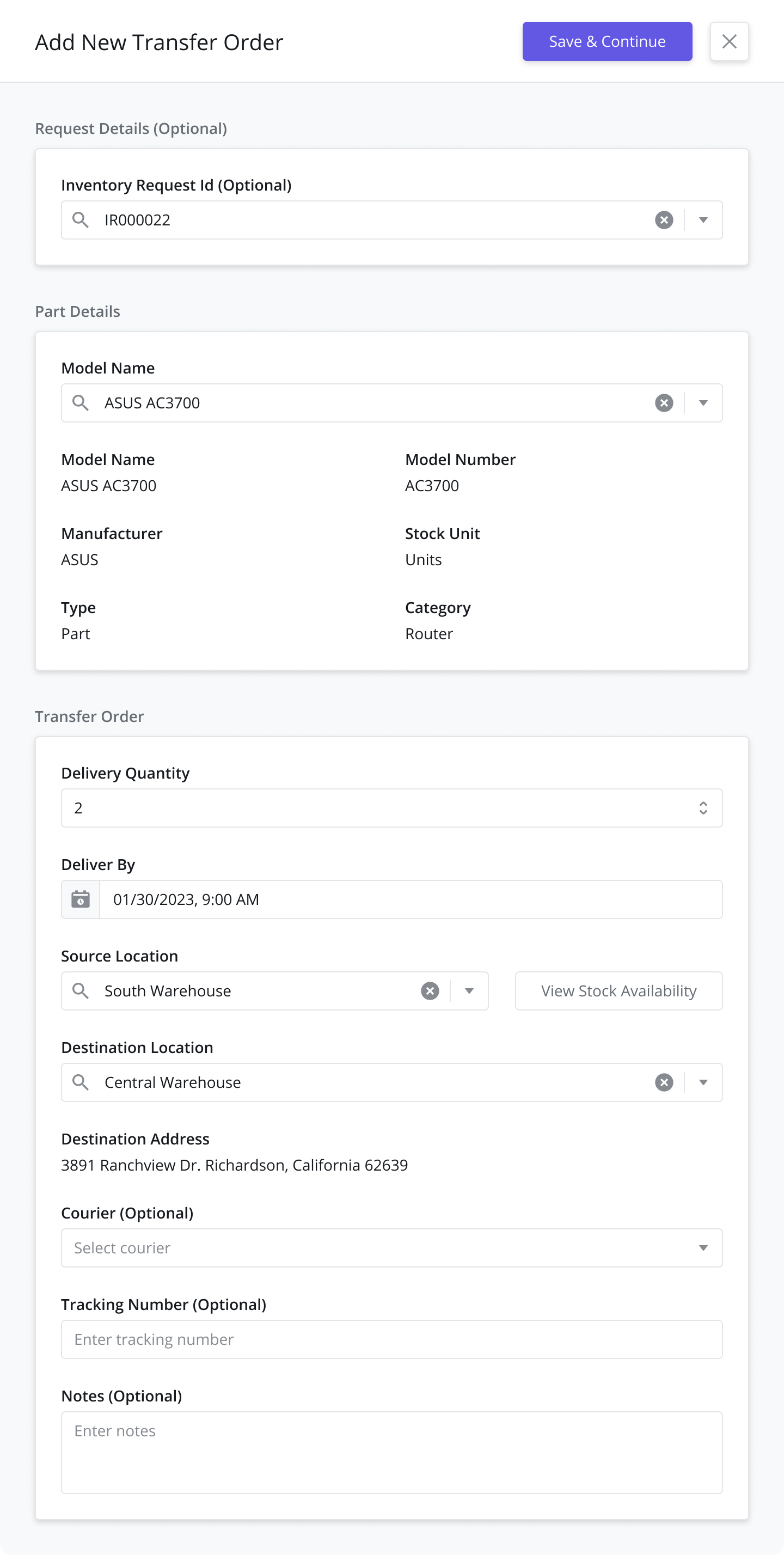Open the Destination Location dropdown arrow
Viewport: 784px width, 1555px height.
click(703, 1082)
